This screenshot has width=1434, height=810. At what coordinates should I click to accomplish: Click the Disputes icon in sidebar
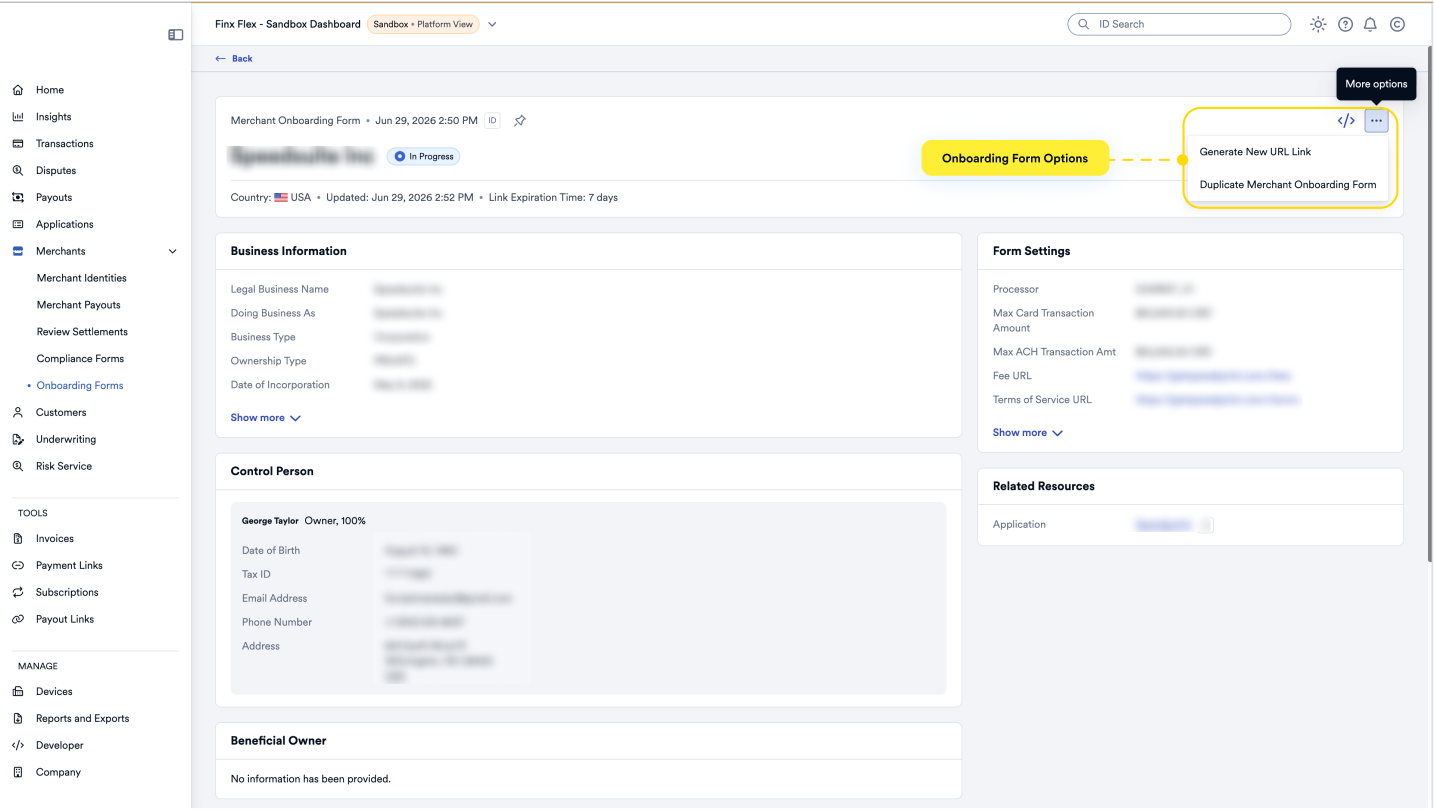(x=18, y=171)
